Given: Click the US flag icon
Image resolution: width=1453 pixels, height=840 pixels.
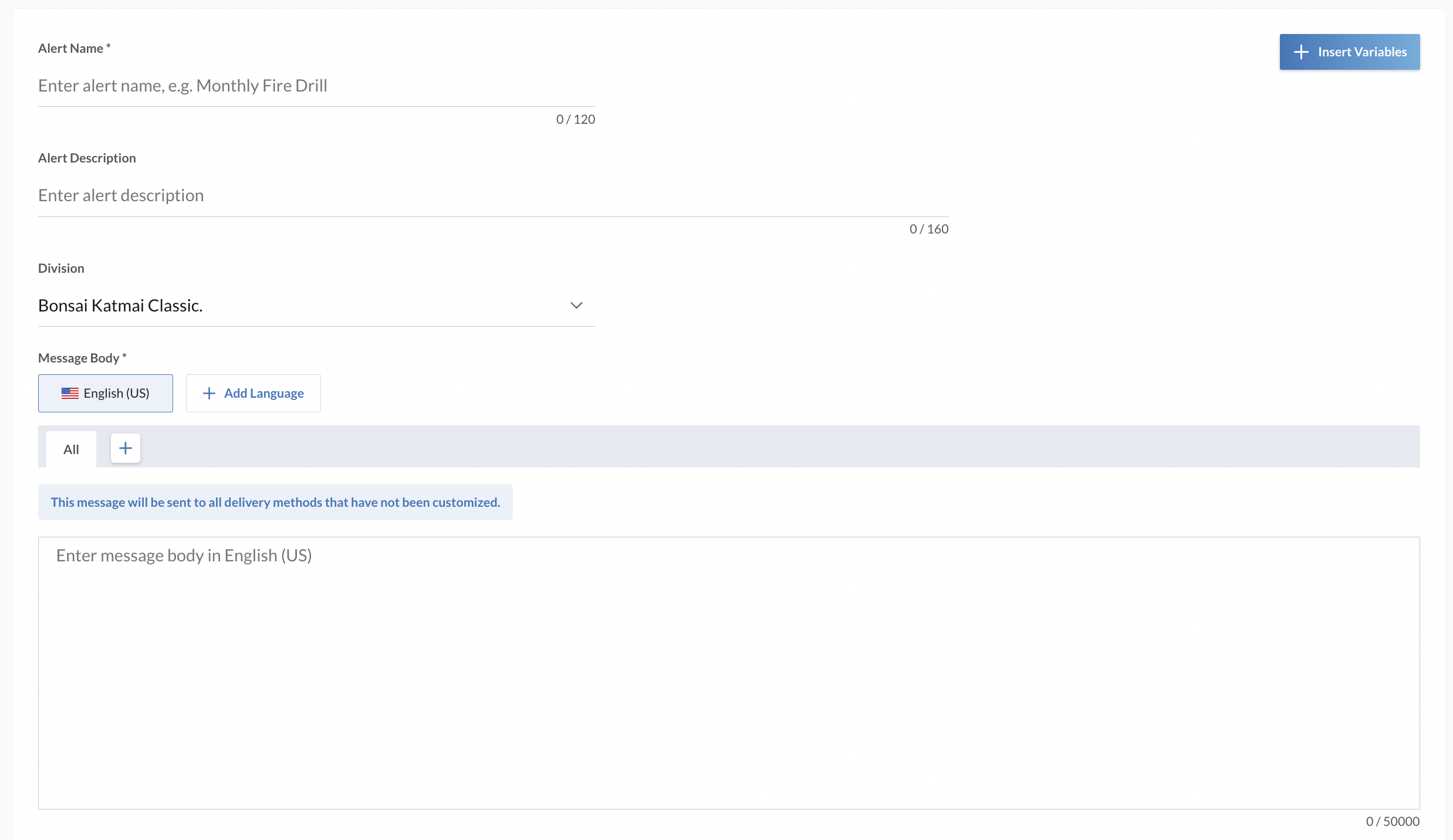Looking at the screenshot, I should click(70, 393).
